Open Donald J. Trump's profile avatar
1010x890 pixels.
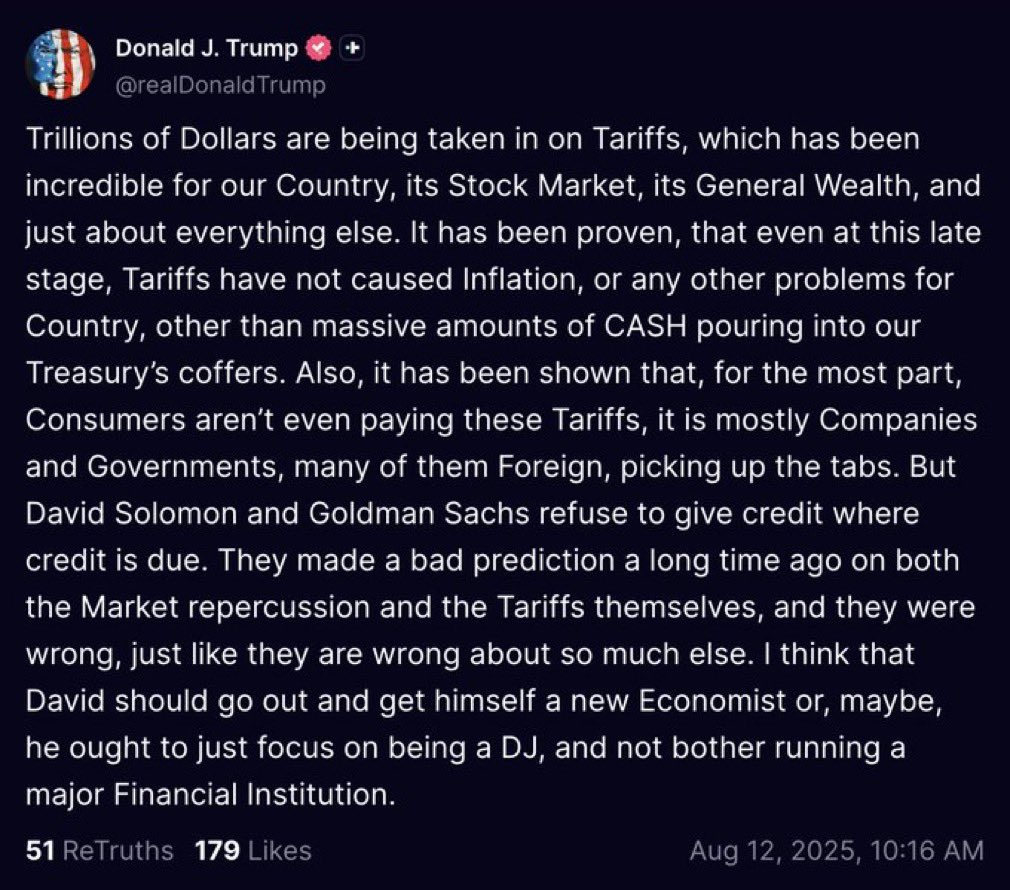pos(61,64)
